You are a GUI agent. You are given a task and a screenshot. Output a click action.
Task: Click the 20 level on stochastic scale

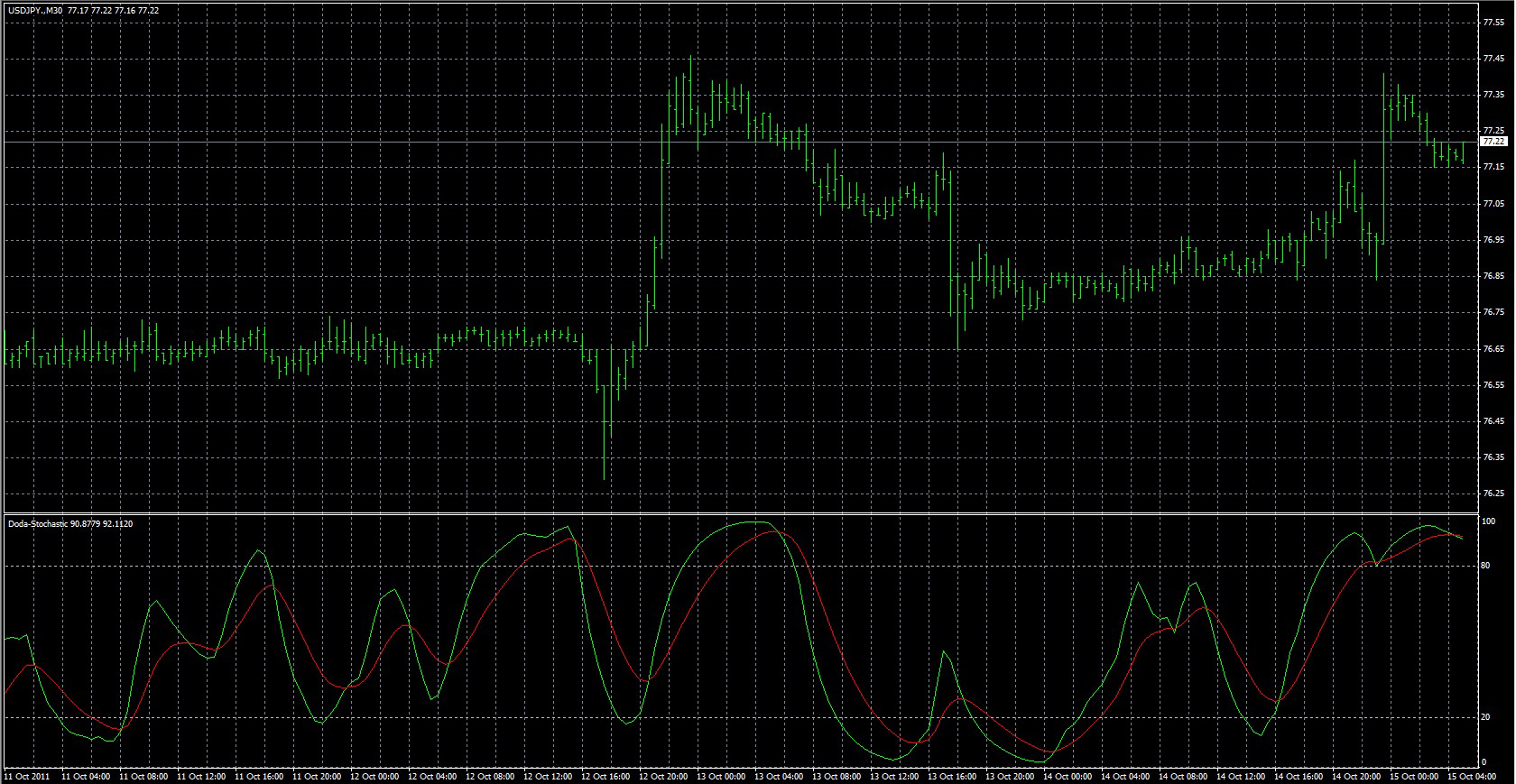point(1488,717)
